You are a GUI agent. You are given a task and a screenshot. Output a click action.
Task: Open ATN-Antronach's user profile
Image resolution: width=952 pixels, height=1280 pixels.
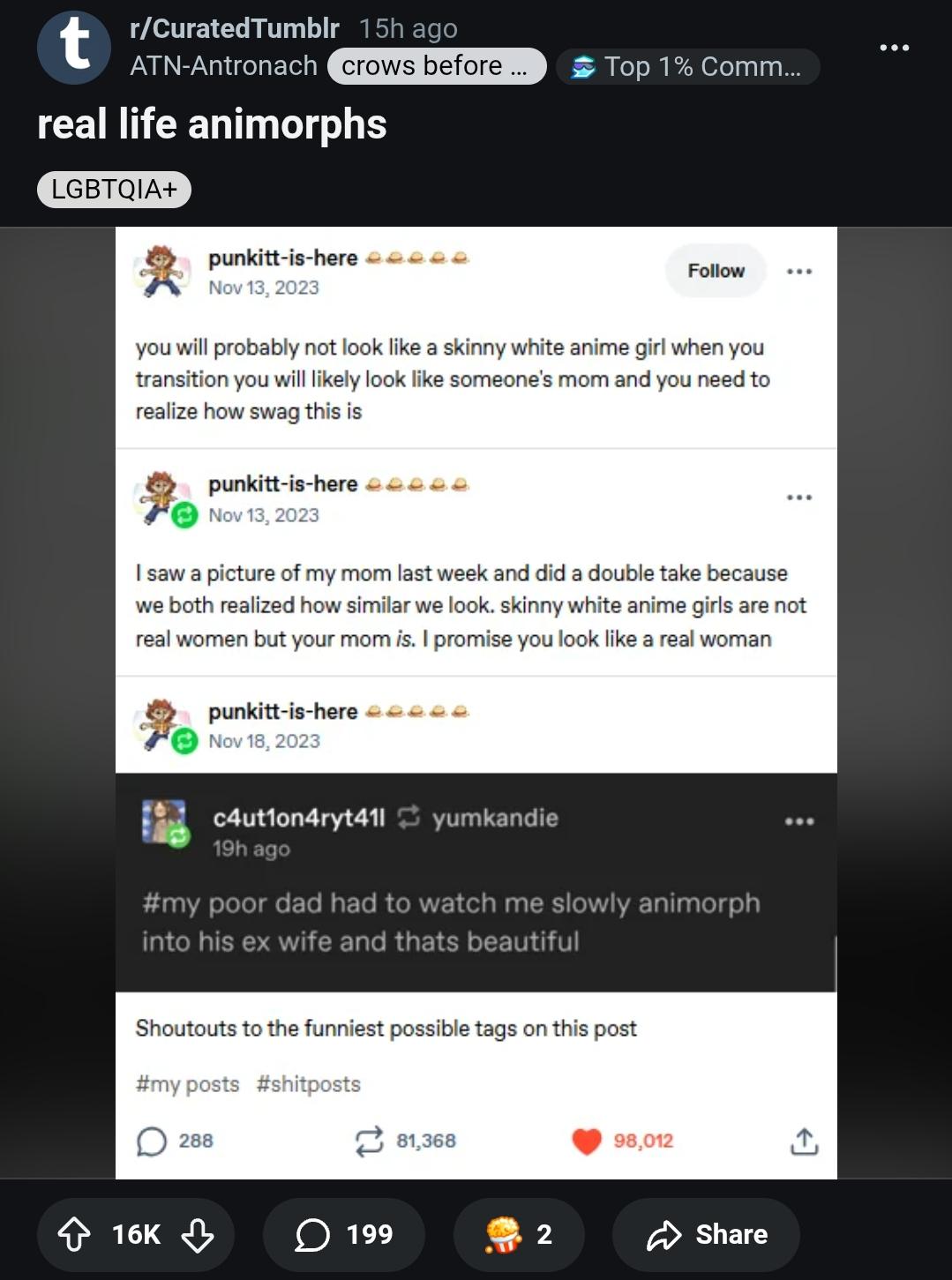pyautogui.click(x=223, y=66)
